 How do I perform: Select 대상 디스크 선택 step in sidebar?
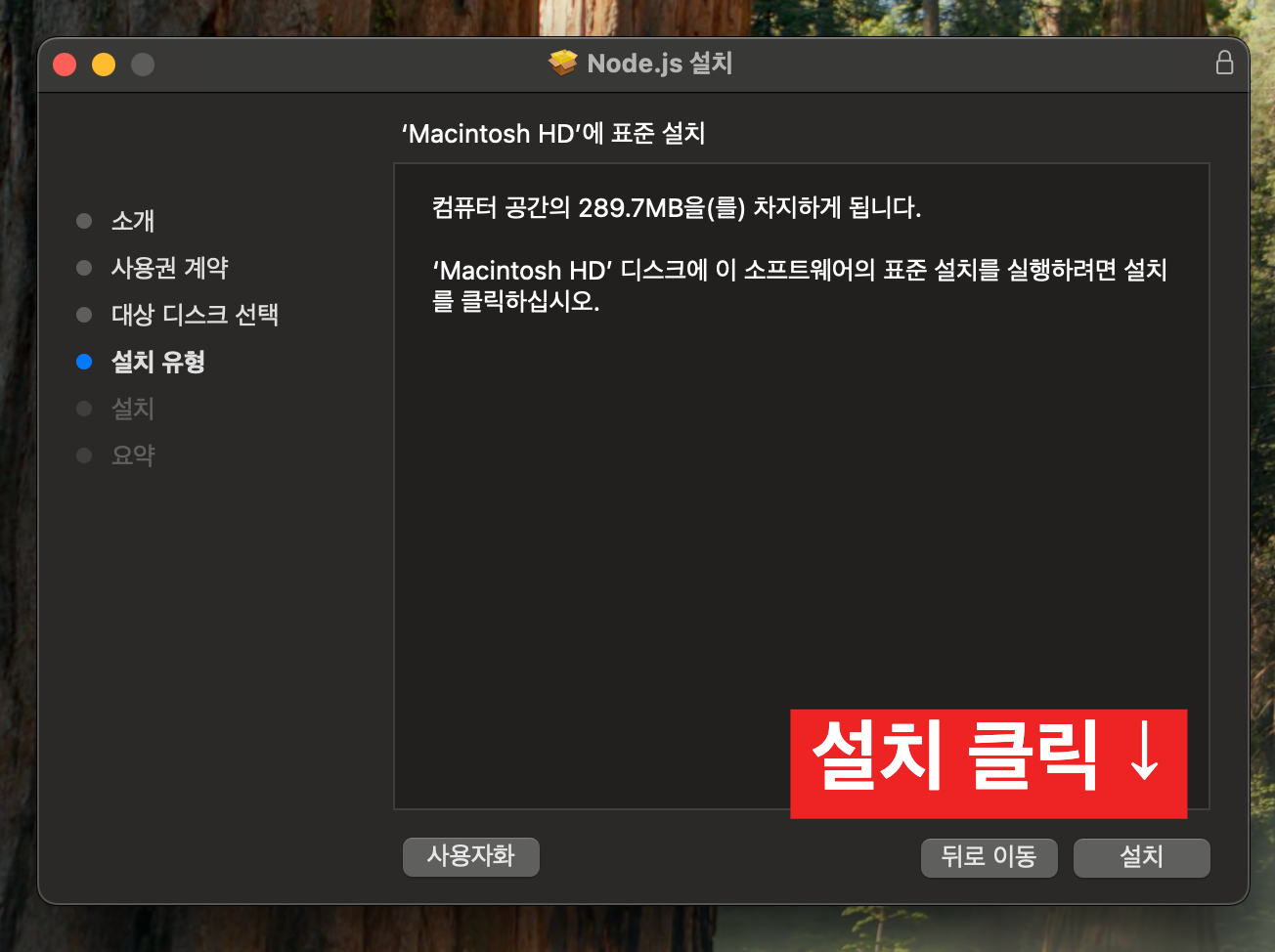pos(195,315)
